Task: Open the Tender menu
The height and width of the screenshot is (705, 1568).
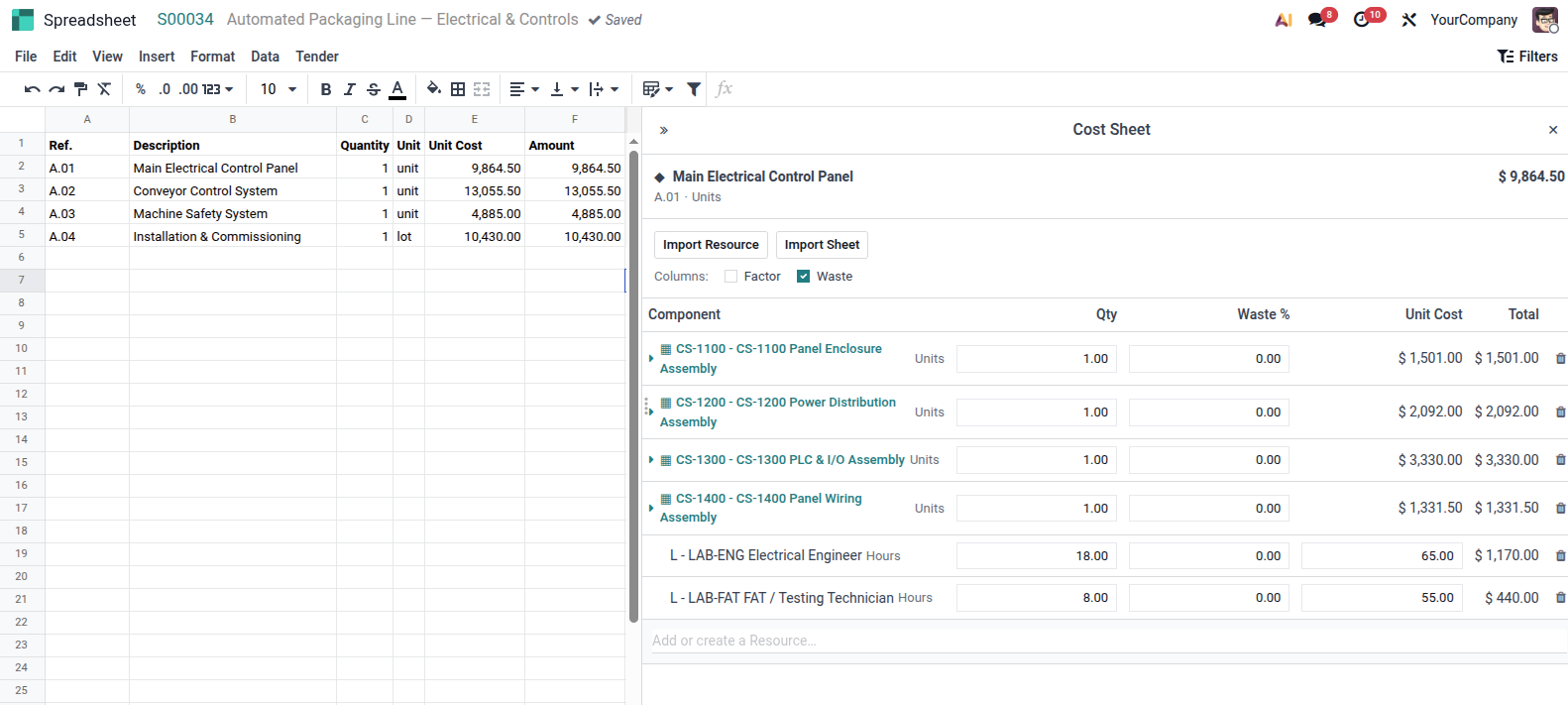Action: (317, 57)
